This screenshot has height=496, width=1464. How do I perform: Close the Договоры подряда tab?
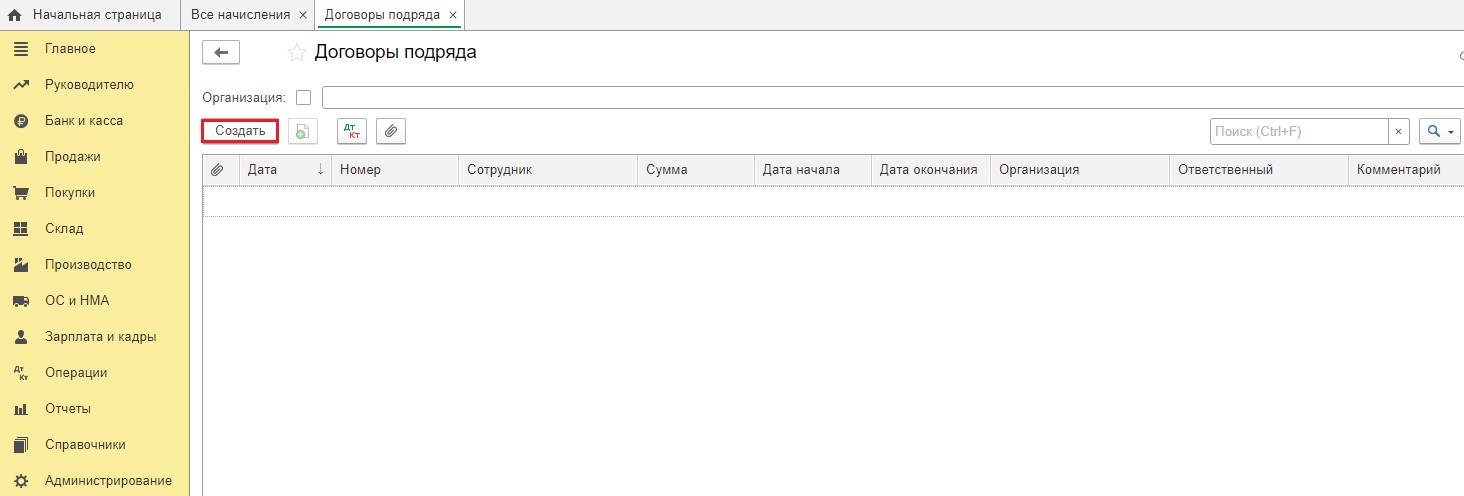pos(453,15)
